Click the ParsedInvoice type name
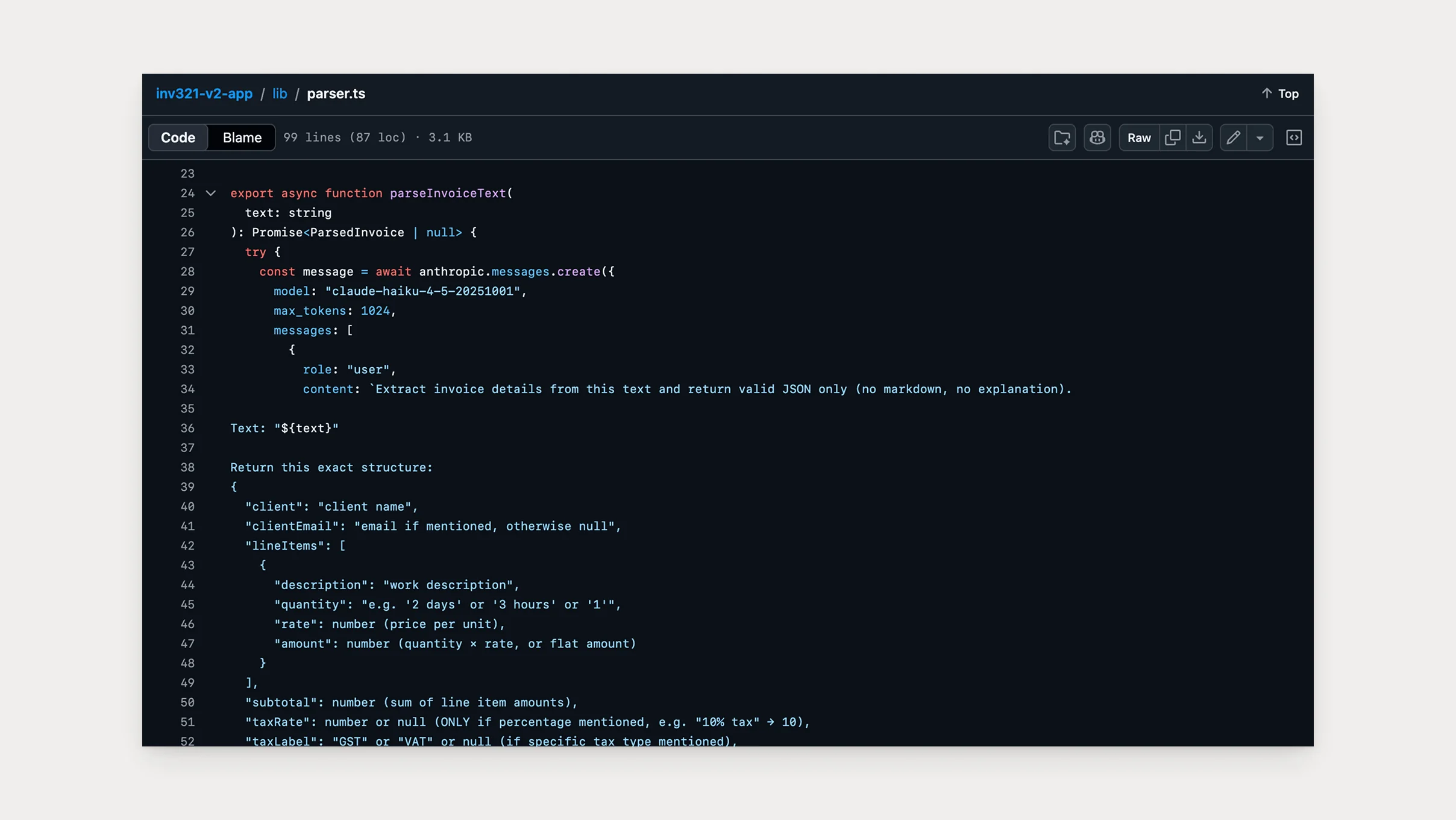The width and height of the screenshot is (1456, 820). 357,233
